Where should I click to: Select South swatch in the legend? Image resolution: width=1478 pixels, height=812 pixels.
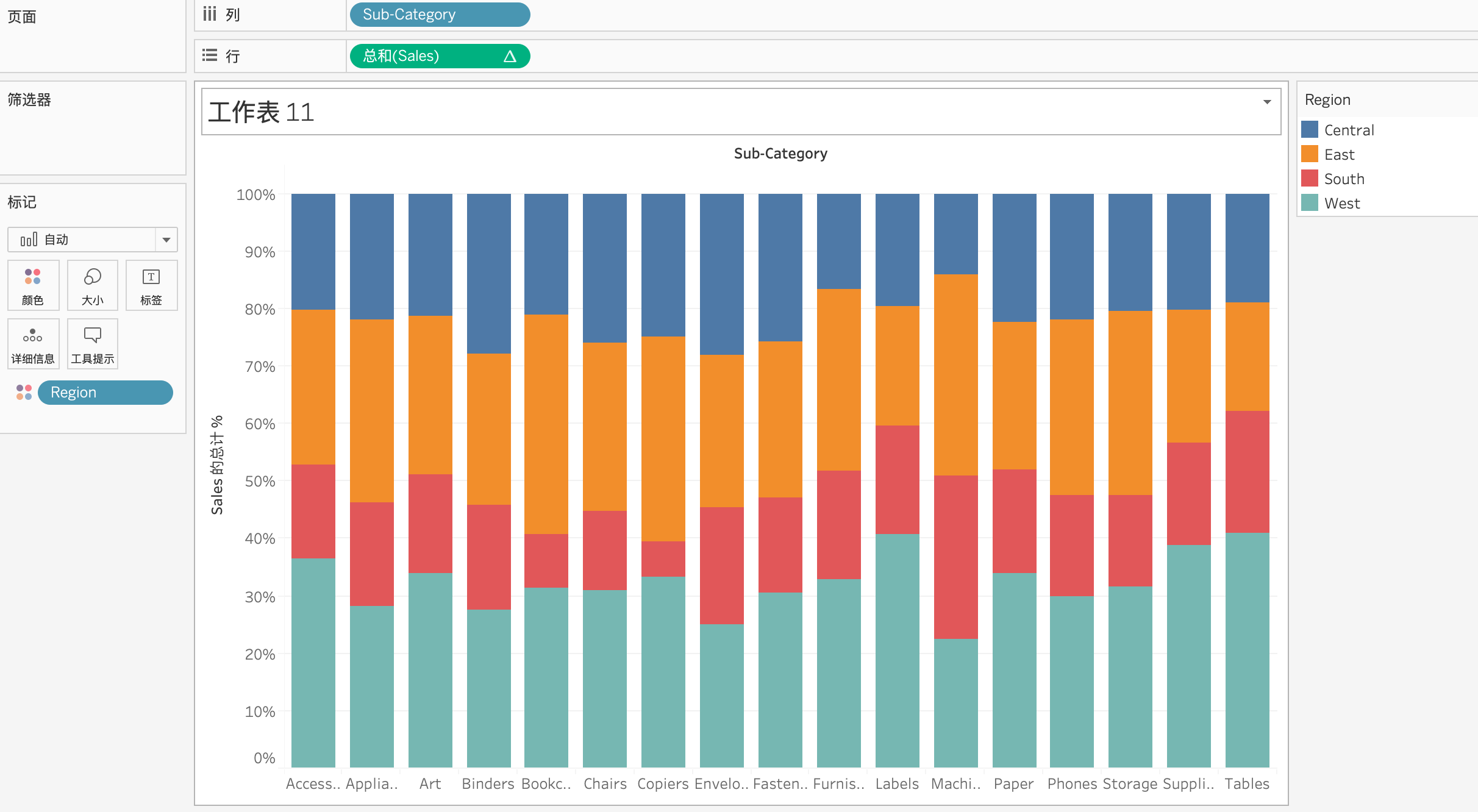[x=1310, y=179]
